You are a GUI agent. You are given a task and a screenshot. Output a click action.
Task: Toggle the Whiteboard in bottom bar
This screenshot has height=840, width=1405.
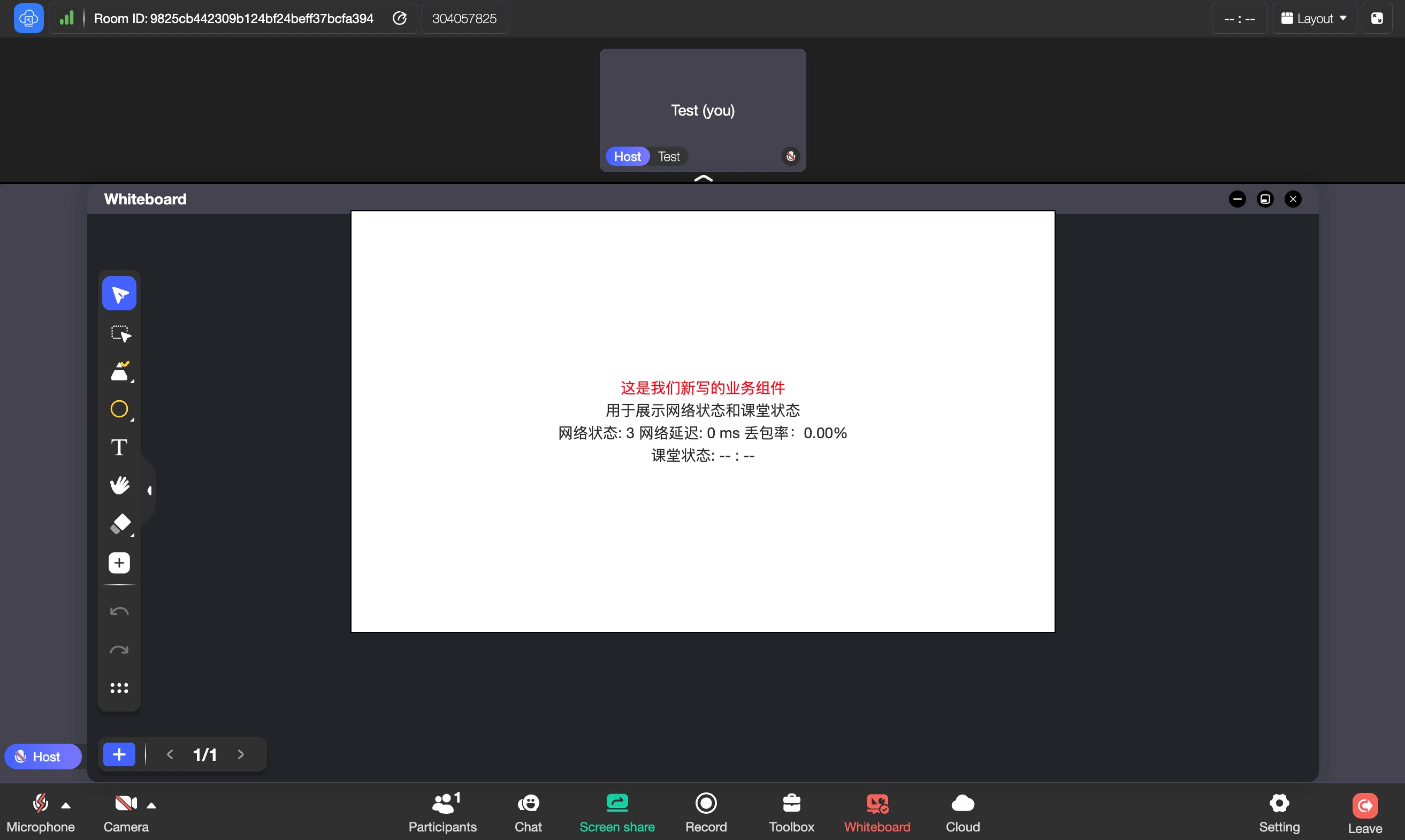point(877,812)
